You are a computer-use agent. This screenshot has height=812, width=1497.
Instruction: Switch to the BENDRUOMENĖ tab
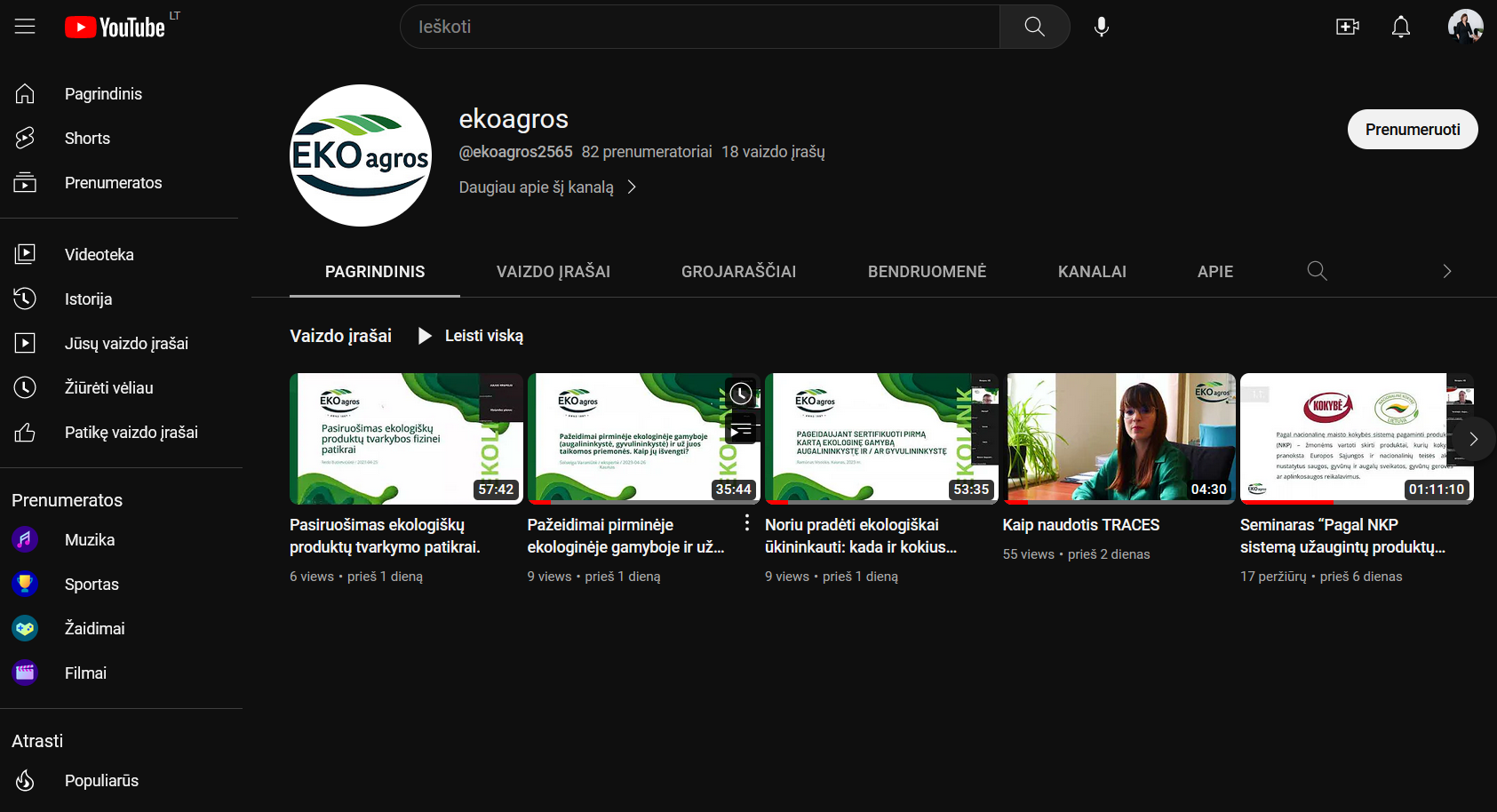click(928, 272)
